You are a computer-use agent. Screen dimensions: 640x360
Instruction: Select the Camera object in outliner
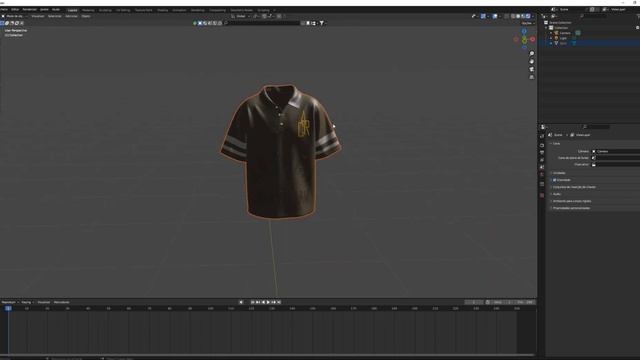coord(565,33)
